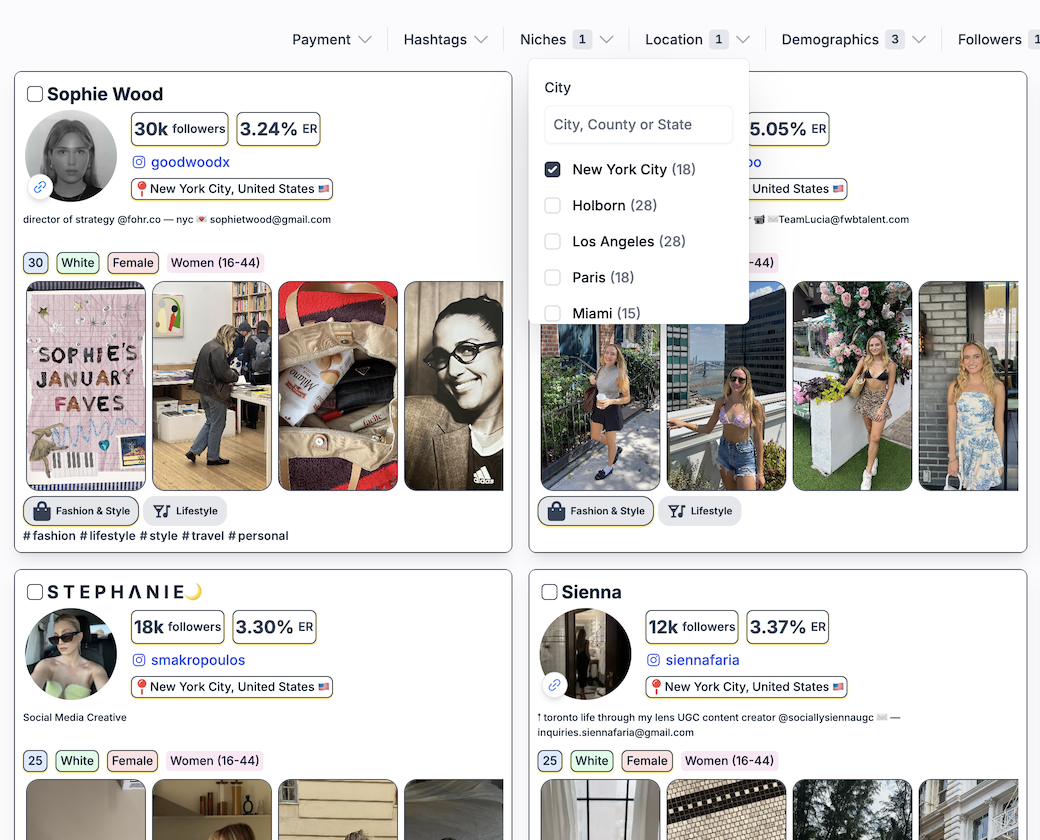
Task: Click the Sophie Wood name heading
Action: (105, 94)
